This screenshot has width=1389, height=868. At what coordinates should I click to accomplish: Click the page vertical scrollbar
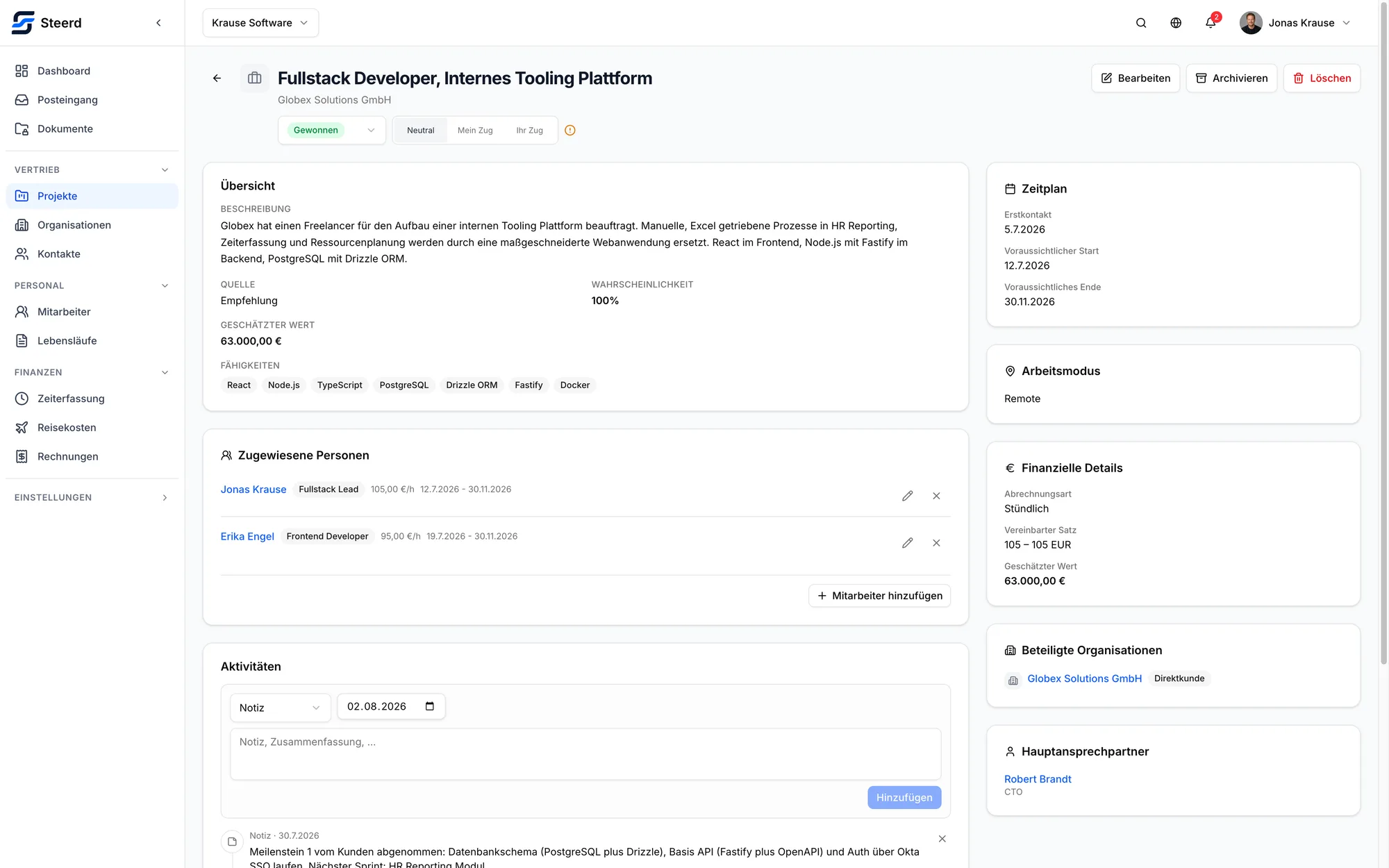(x=1383, y=333)
